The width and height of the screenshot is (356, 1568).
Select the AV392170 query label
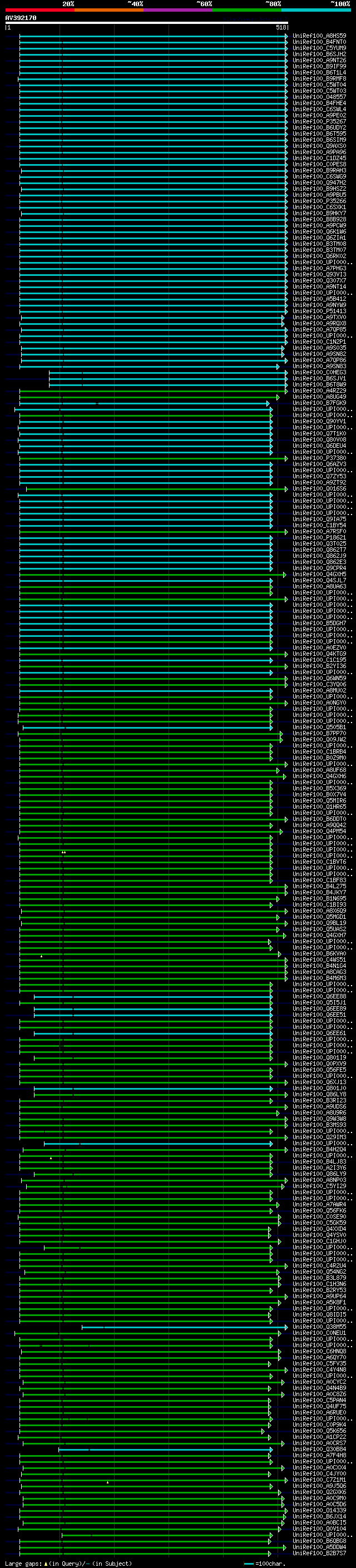point(21,18)
